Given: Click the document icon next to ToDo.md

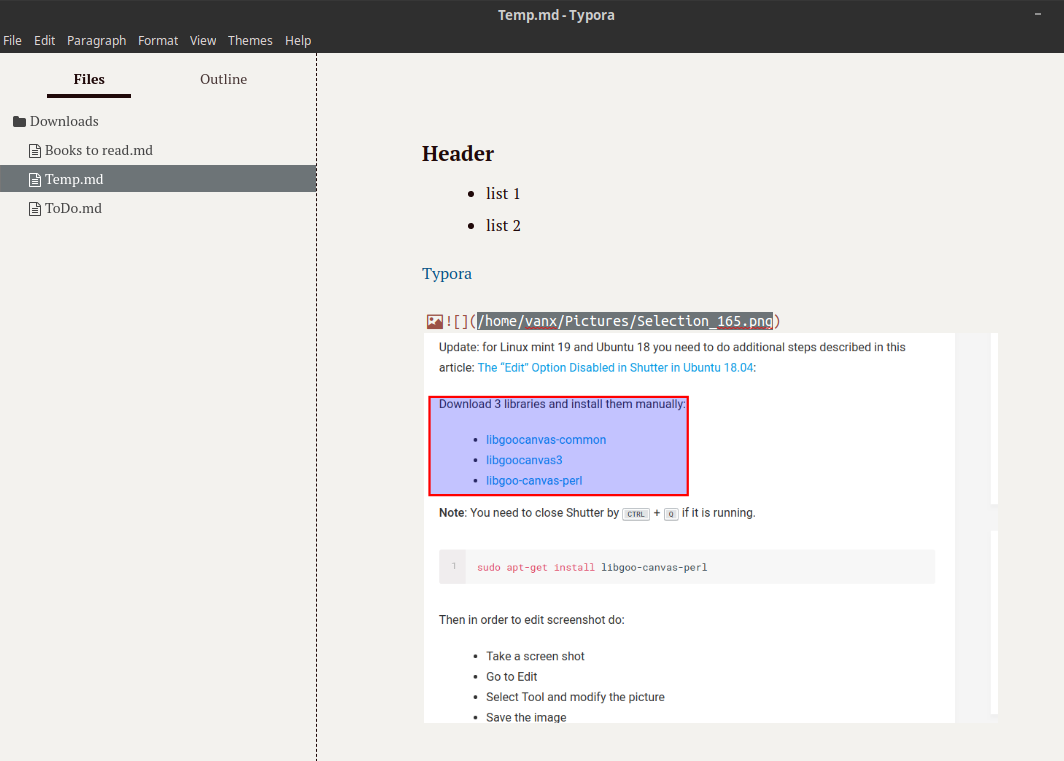Looking at the screenshot, I should click(34, 208).
